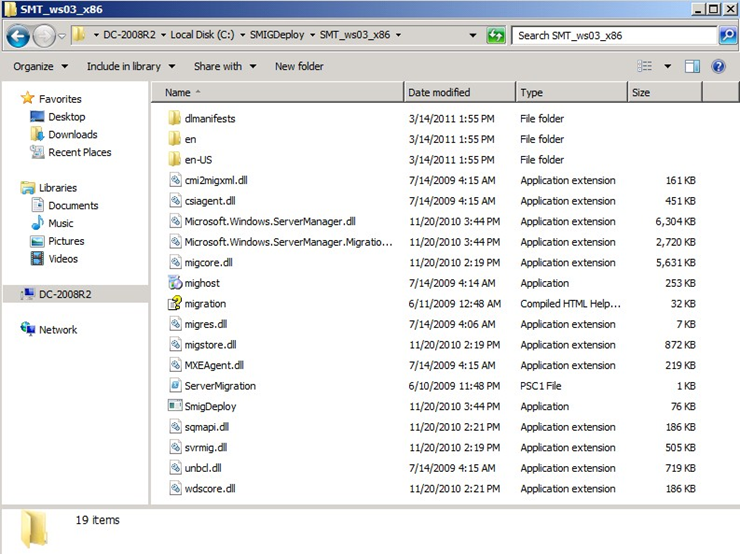The image size is (740, 554).
Task: Expand dropdown arrow after DC-2008R2 breadcrumb
Action: click(163, 35)
